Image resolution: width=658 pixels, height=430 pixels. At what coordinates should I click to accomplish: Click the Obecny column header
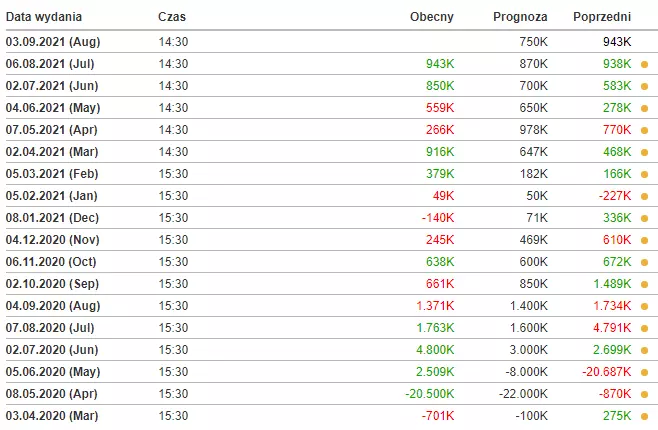[x=431, y=17]
